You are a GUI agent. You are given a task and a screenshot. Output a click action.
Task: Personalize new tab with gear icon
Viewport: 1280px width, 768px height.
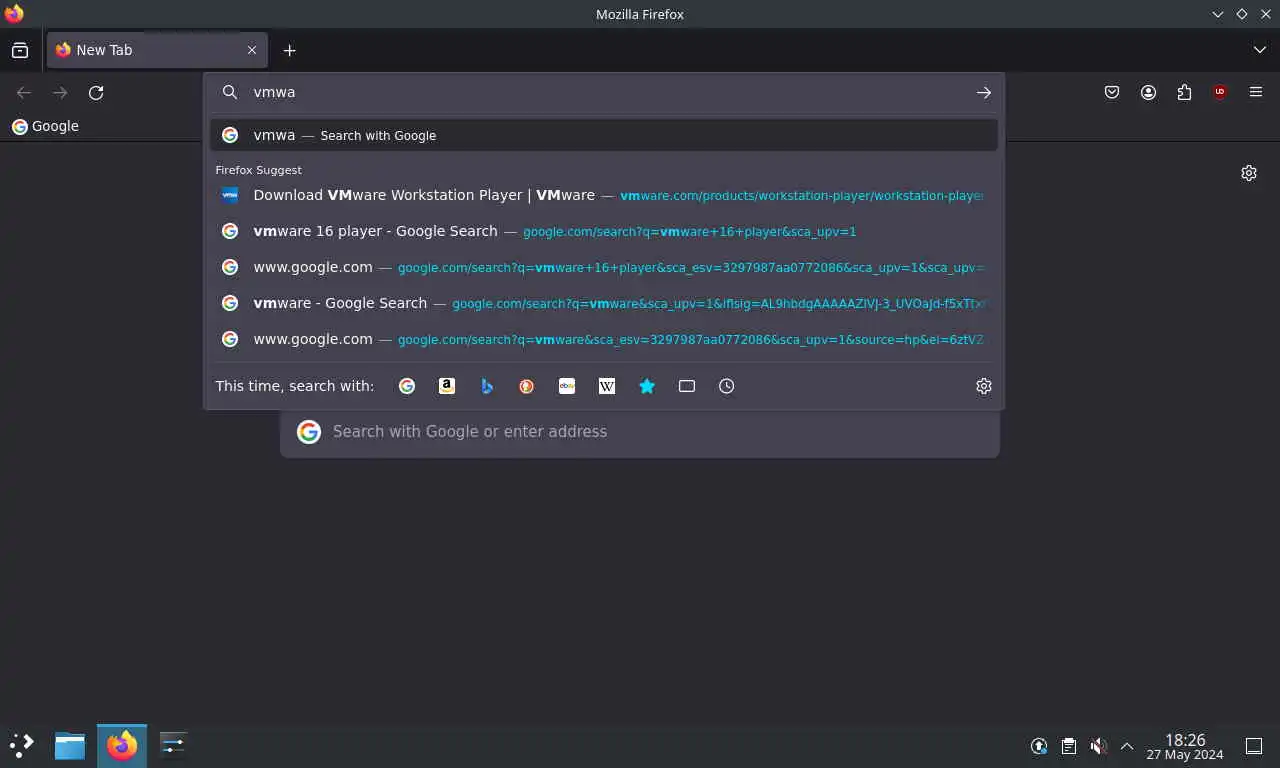[1249, 173]
